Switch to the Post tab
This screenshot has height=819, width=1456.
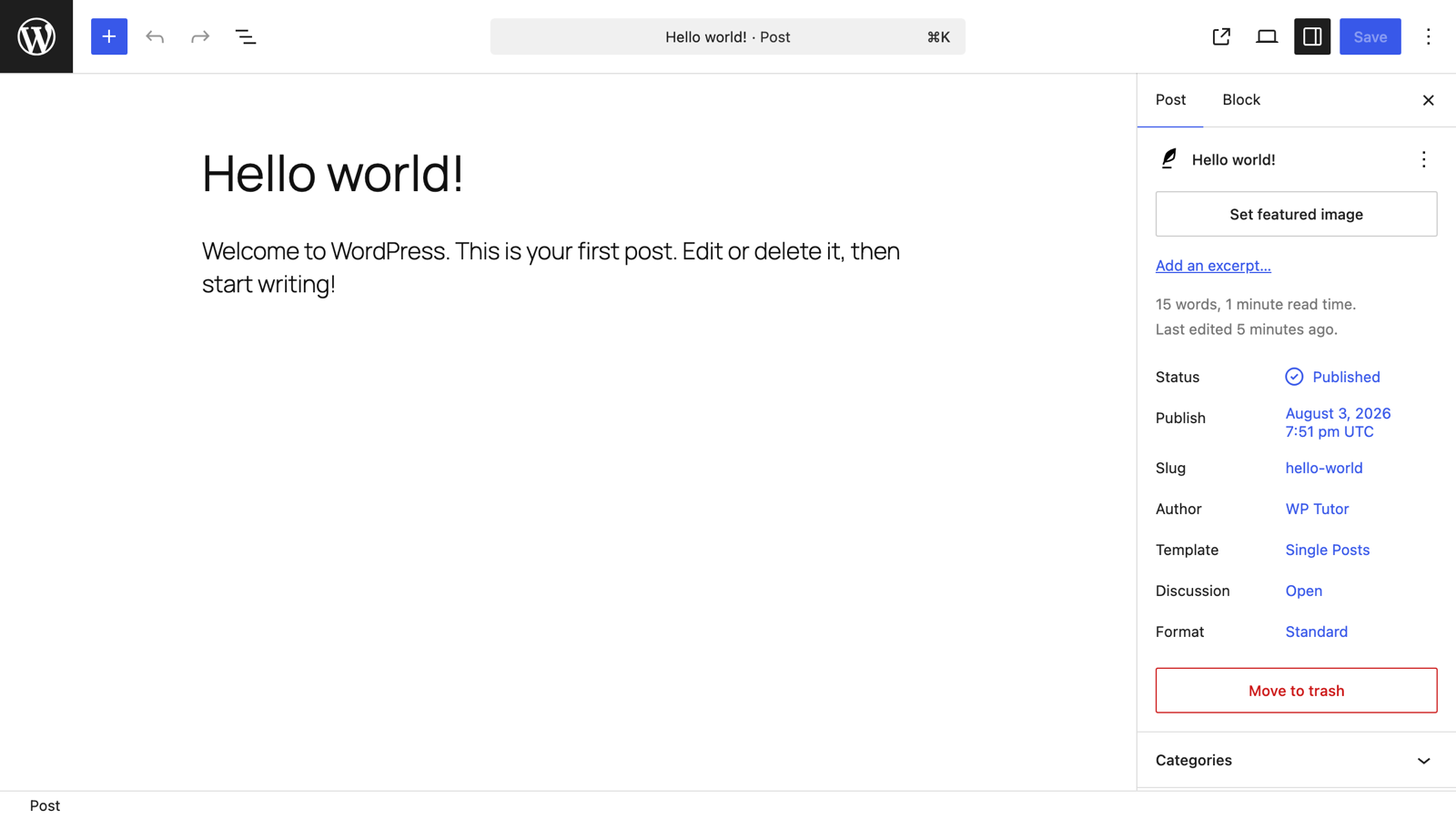(x=1170, y=100)
